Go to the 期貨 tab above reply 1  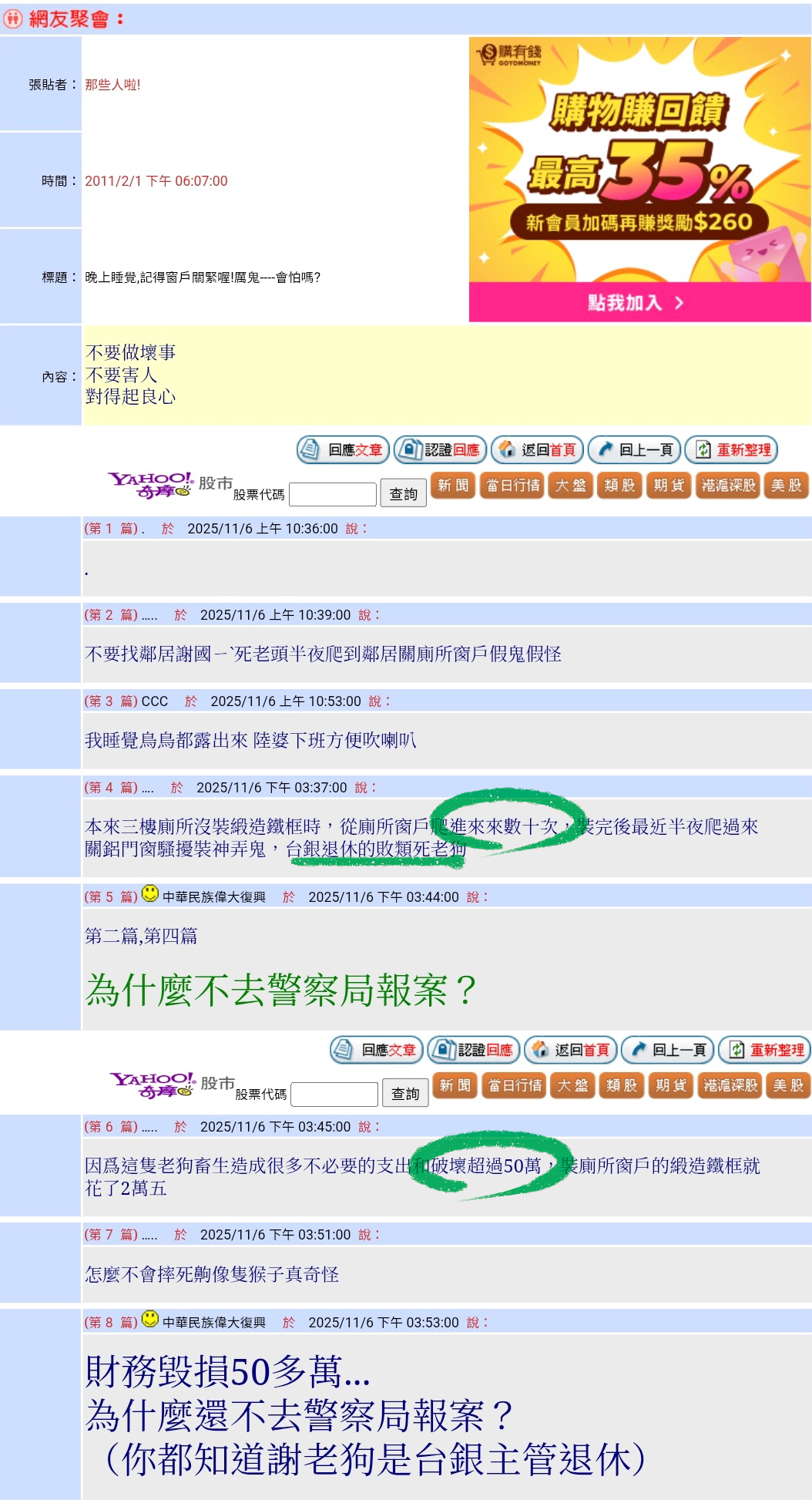[x=669, y=486]
